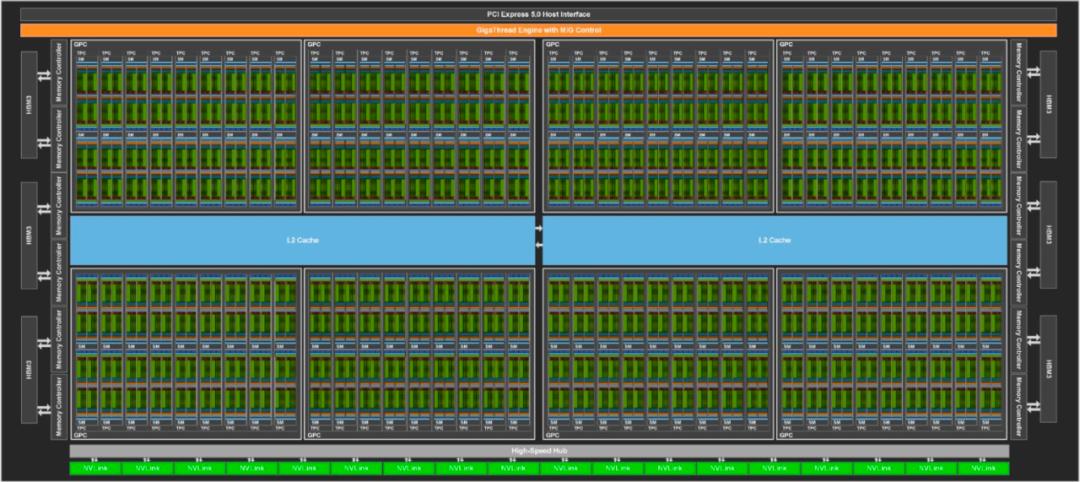Select the middle HBM3 block on left side

click(x=29, y=240)
